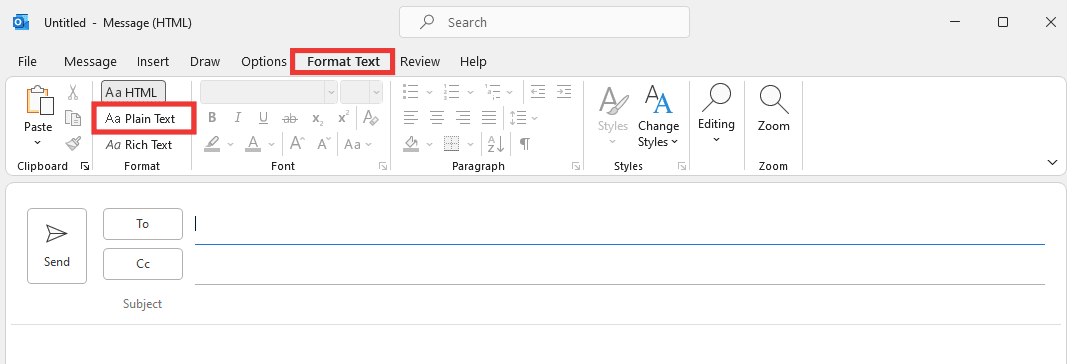Click the Format Painter brush icon
This screenshot has height=364, width=1067.
coord(73,144)
